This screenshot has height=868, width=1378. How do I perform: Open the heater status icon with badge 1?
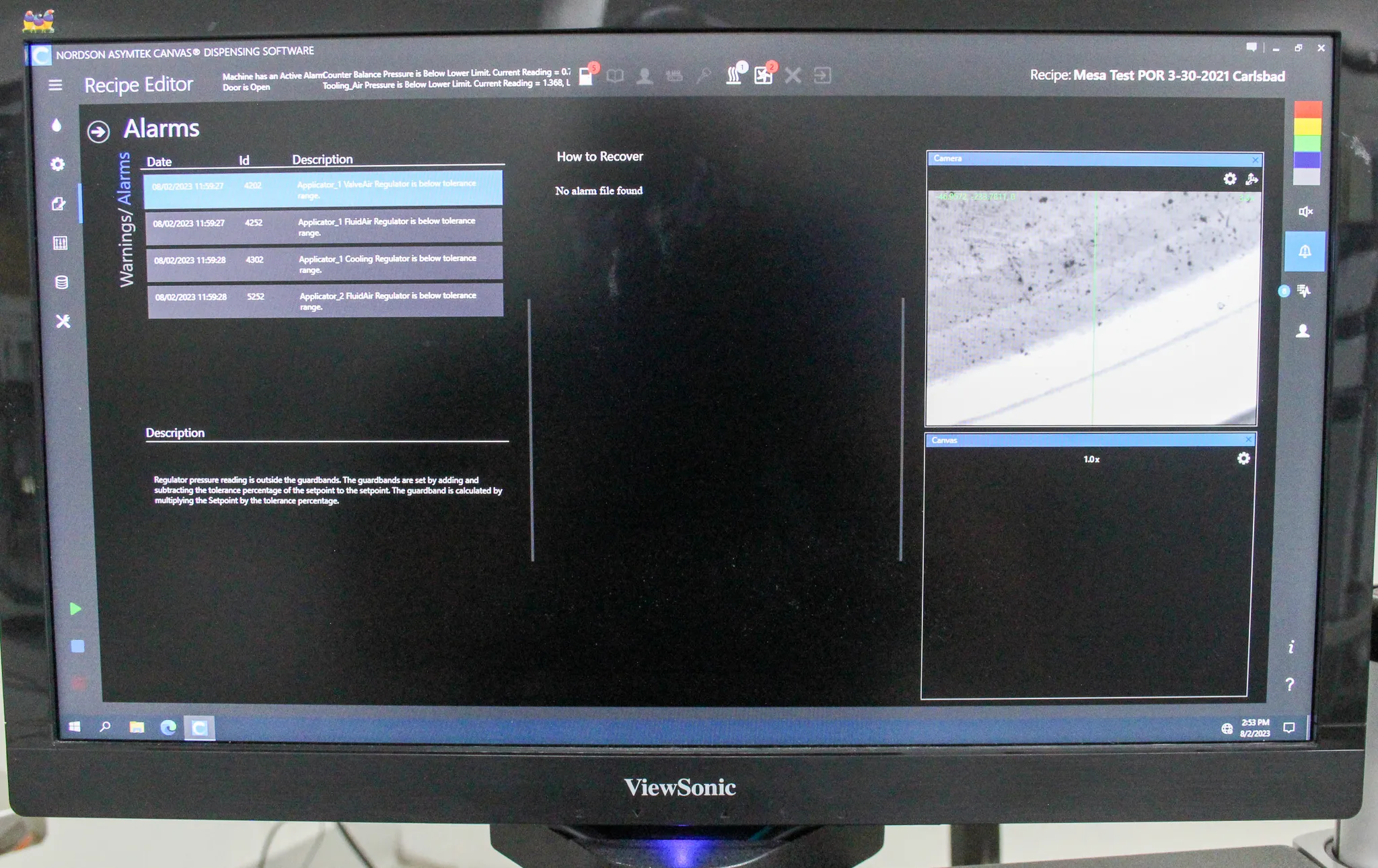click(735, 74)
